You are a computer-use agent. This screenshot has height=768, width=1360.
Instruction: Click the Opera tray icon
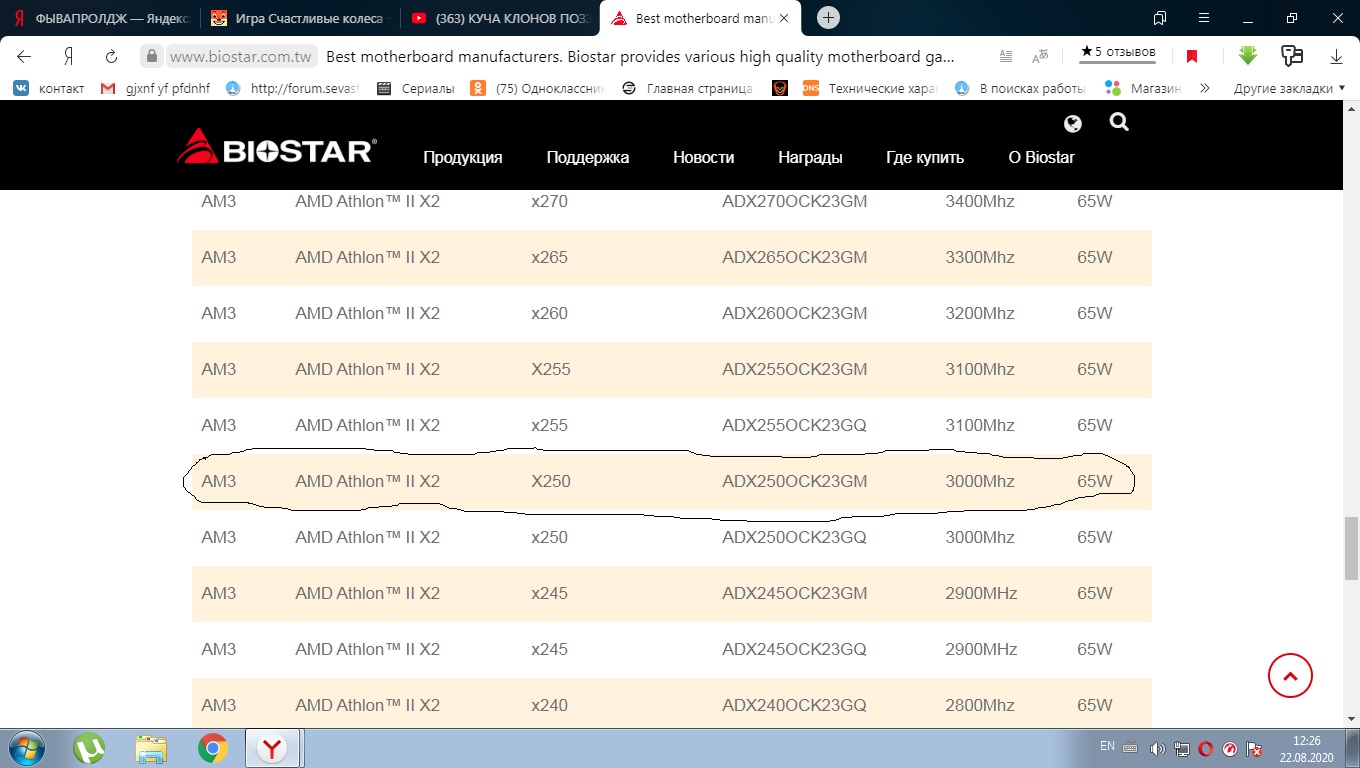tap(1206, 748)
